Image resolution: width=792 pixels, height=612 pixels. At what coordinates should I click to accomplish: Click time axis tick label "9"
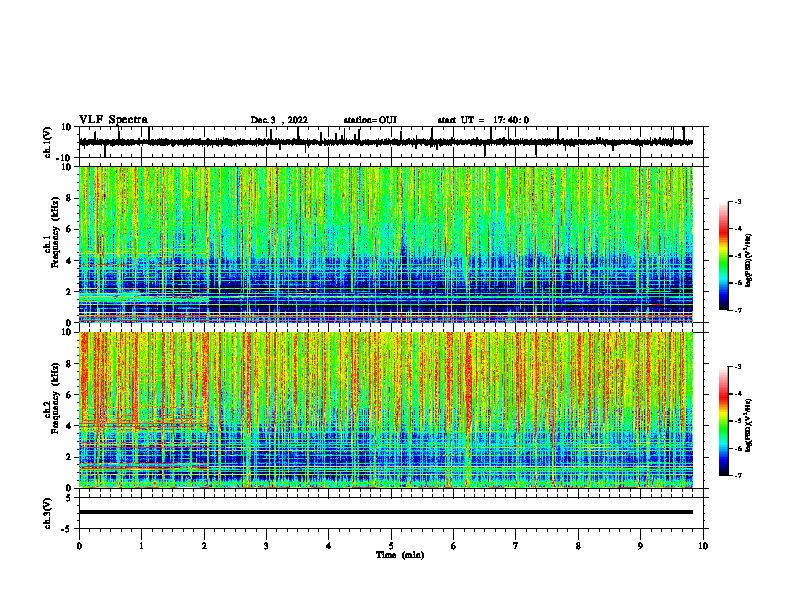[x=640, y=546]
